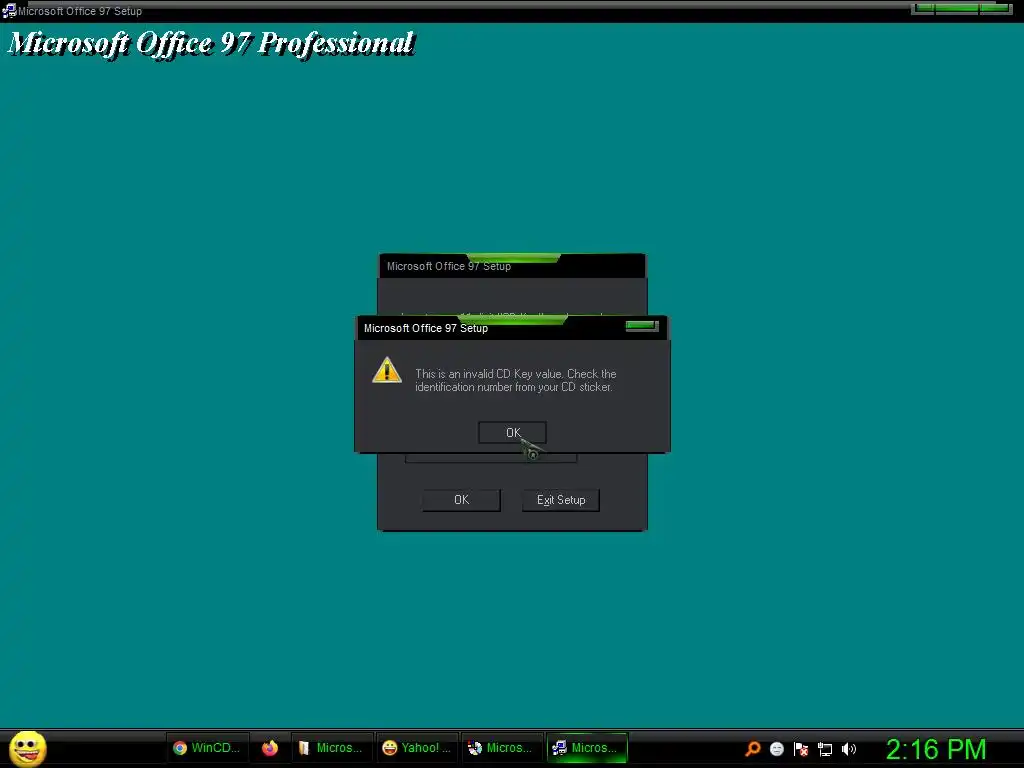Click the volume speaker tray icon
The height and width of the screenshot is (768, 1024).
(848, 748)
